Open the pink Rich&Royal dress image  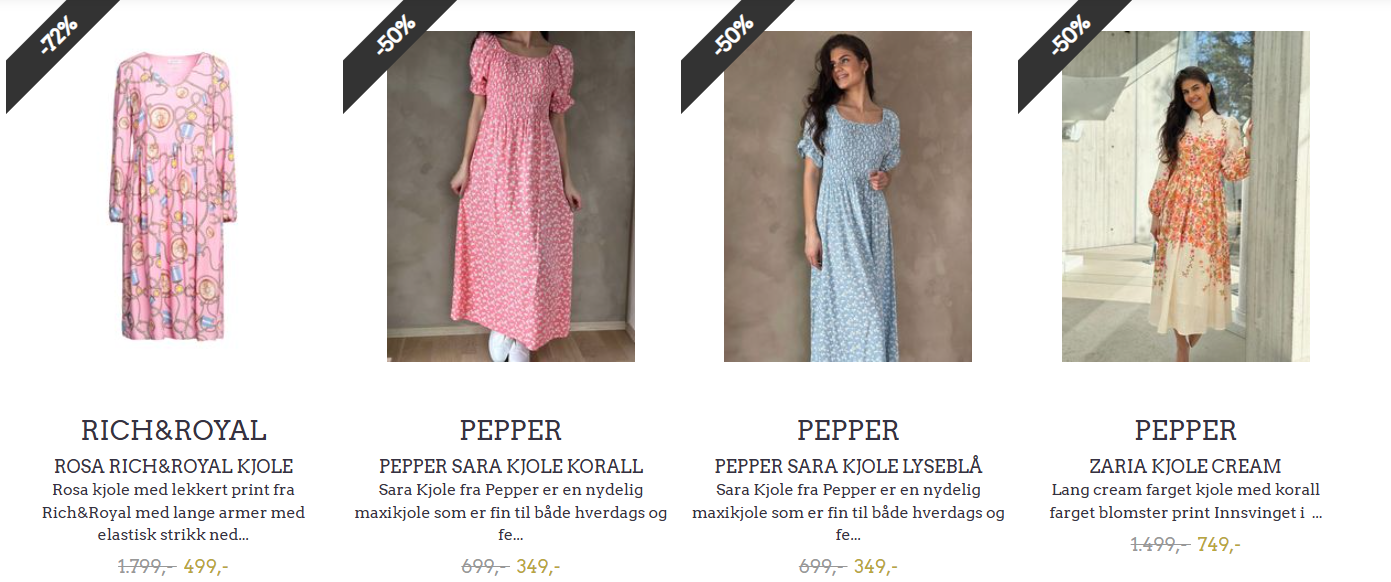click(173, 197)
